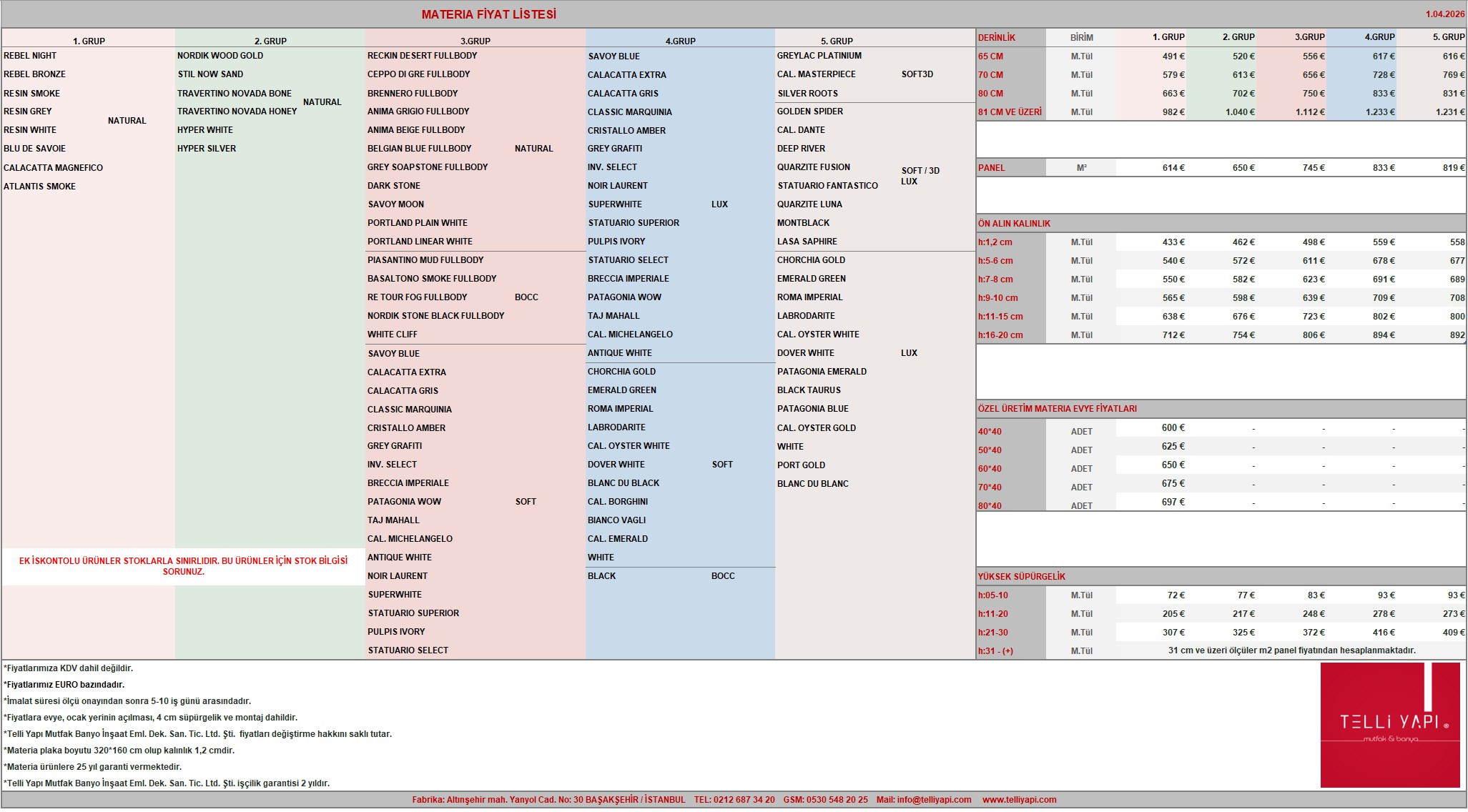Image resolution: width=1468 pixels, height=812 pixels.
Task: Select the h:16-20 cm row label
Action: [1000, 335]
